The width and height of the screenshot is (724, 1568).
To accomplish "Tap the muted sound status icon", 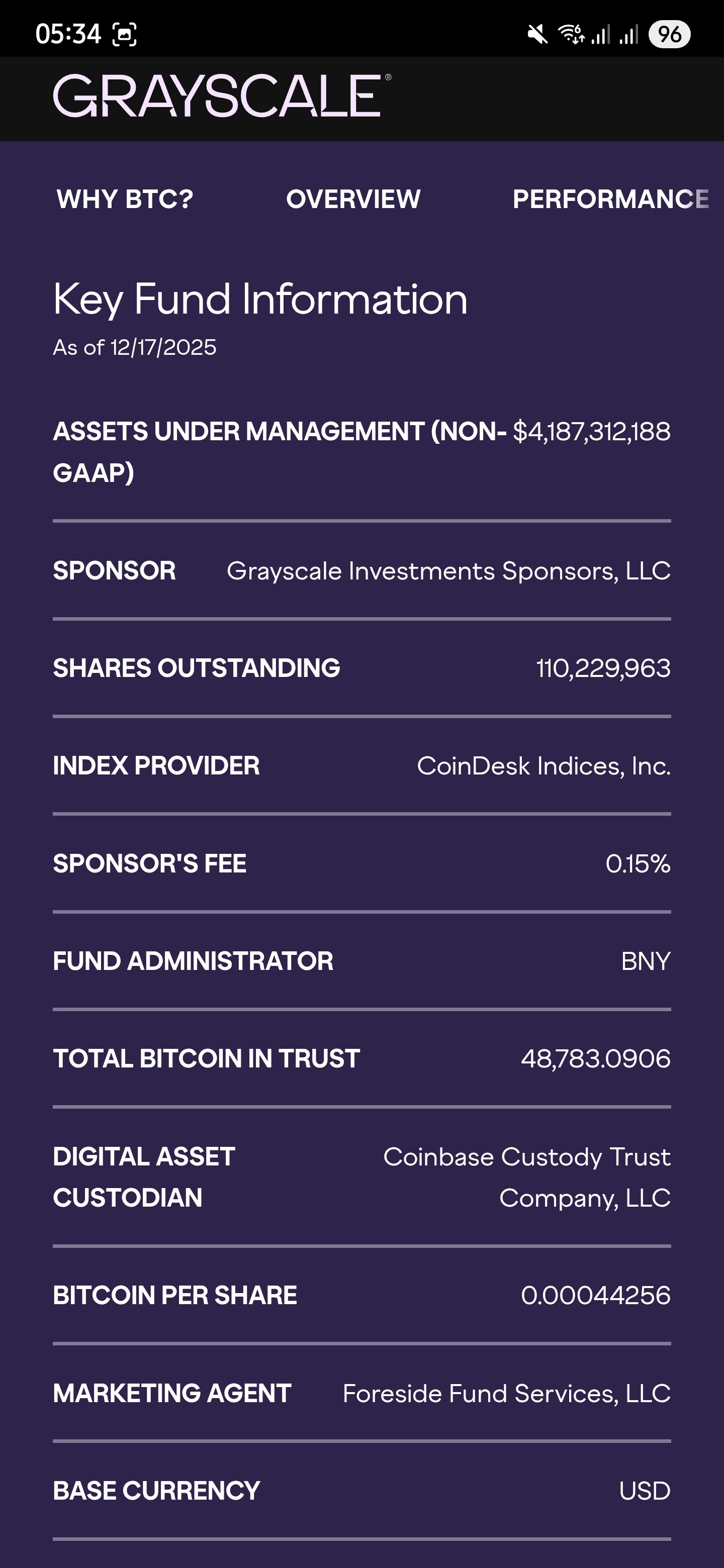I will pyautogui.click(x=537, y=35).
